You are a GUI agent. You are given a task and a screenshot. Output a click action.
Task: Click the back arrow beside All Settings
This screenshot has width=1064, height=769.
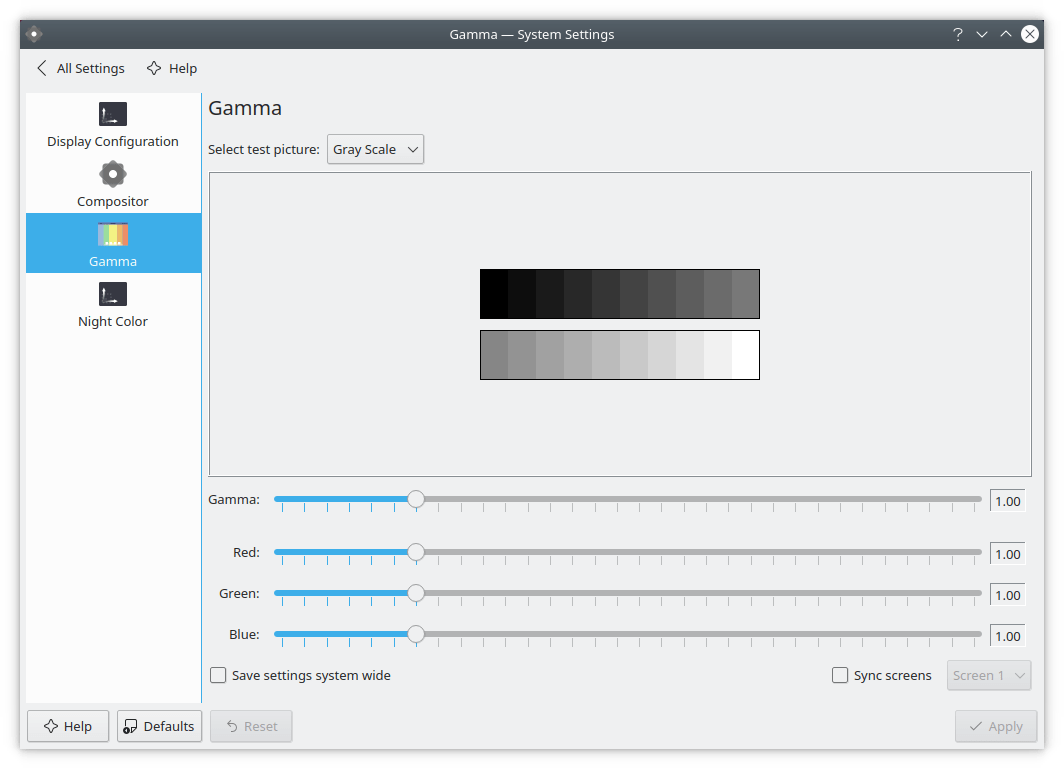pyautogui.click(x=40, y=68)
